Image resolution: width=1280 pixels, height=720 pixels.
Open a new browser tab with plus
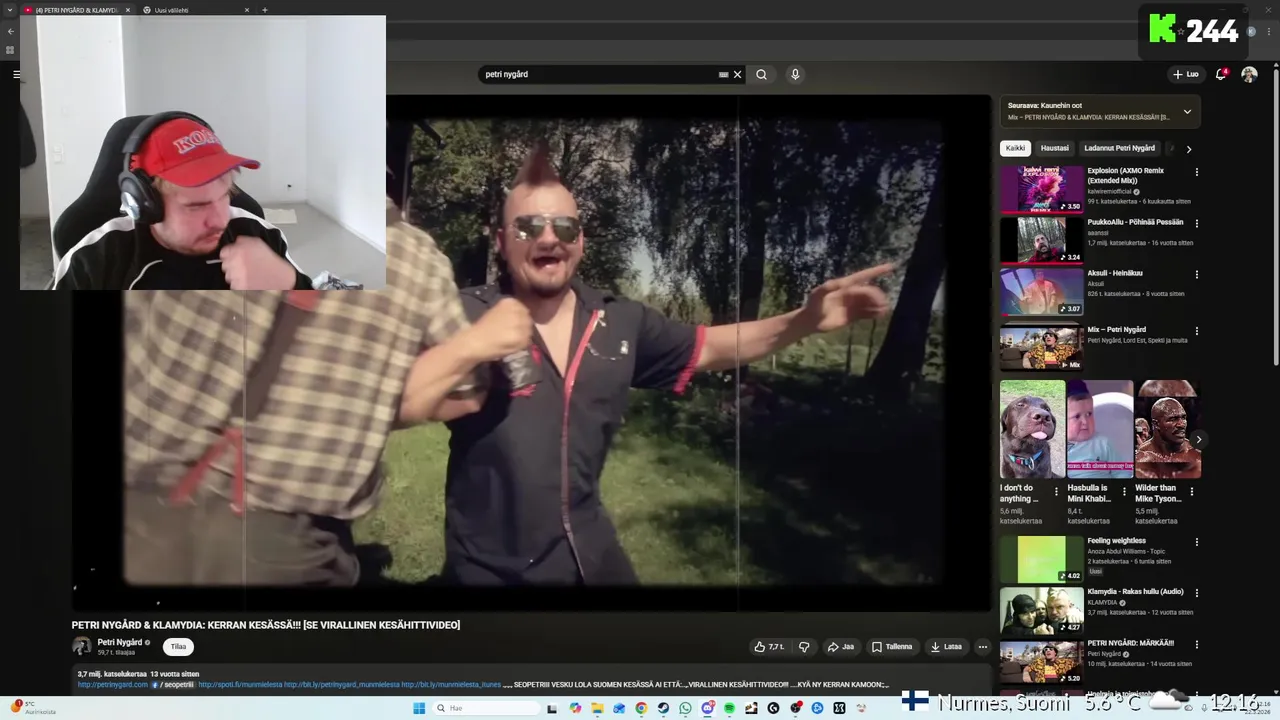tap(265, 10)
